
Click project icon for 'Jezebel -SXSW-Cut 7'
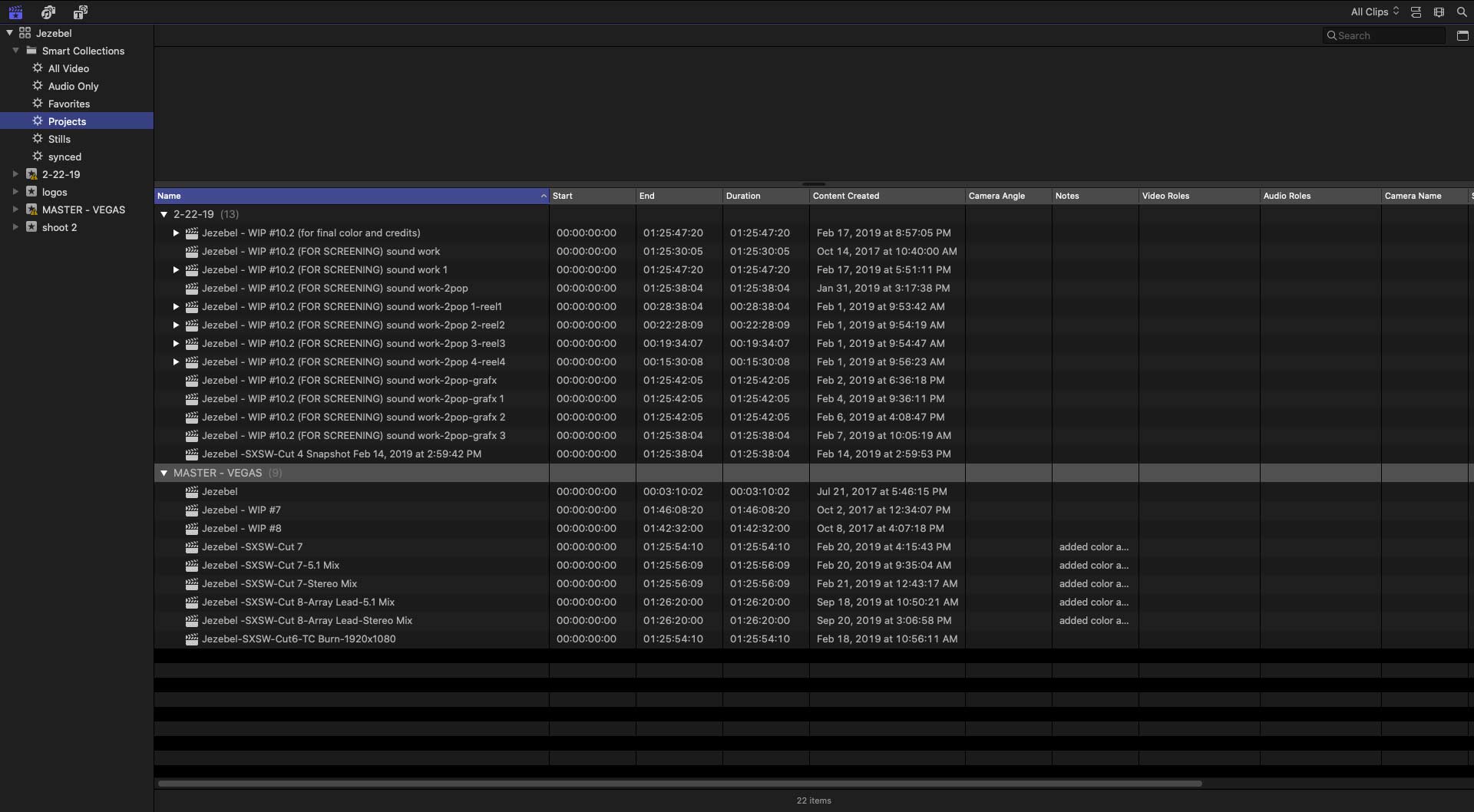point(192,546)
